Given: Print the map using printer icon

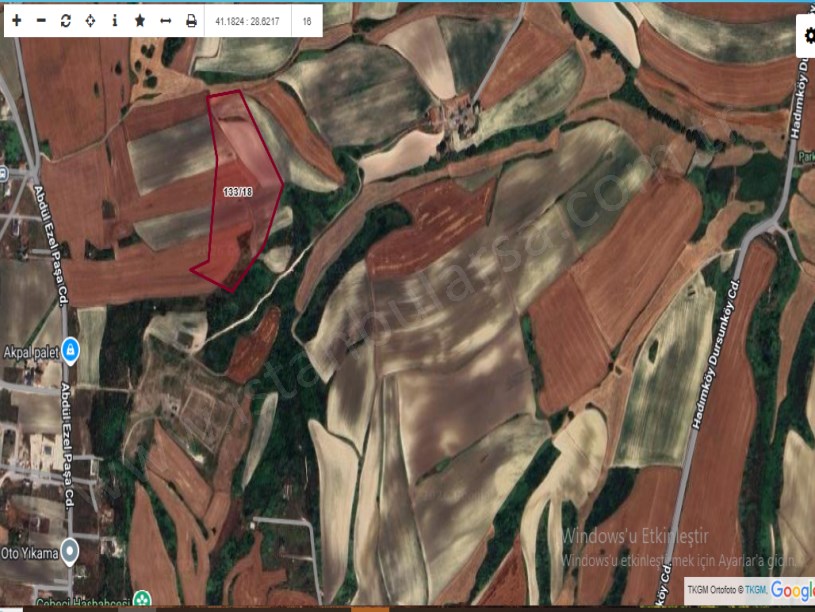Looking at the screenshot, I should pyautogui.click(x=191, y=20).
